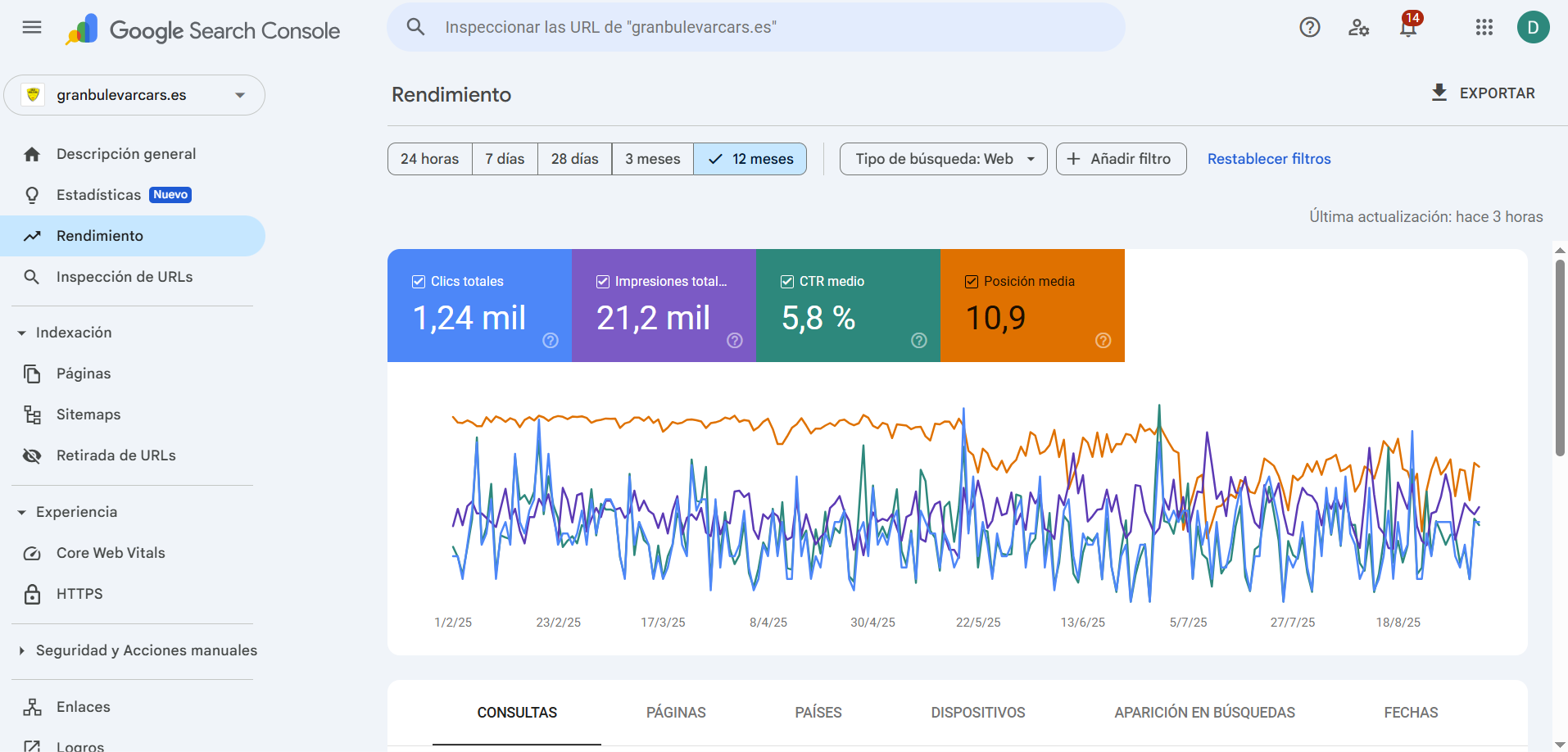Open the Páginas indexing report

tap(84, 373)
